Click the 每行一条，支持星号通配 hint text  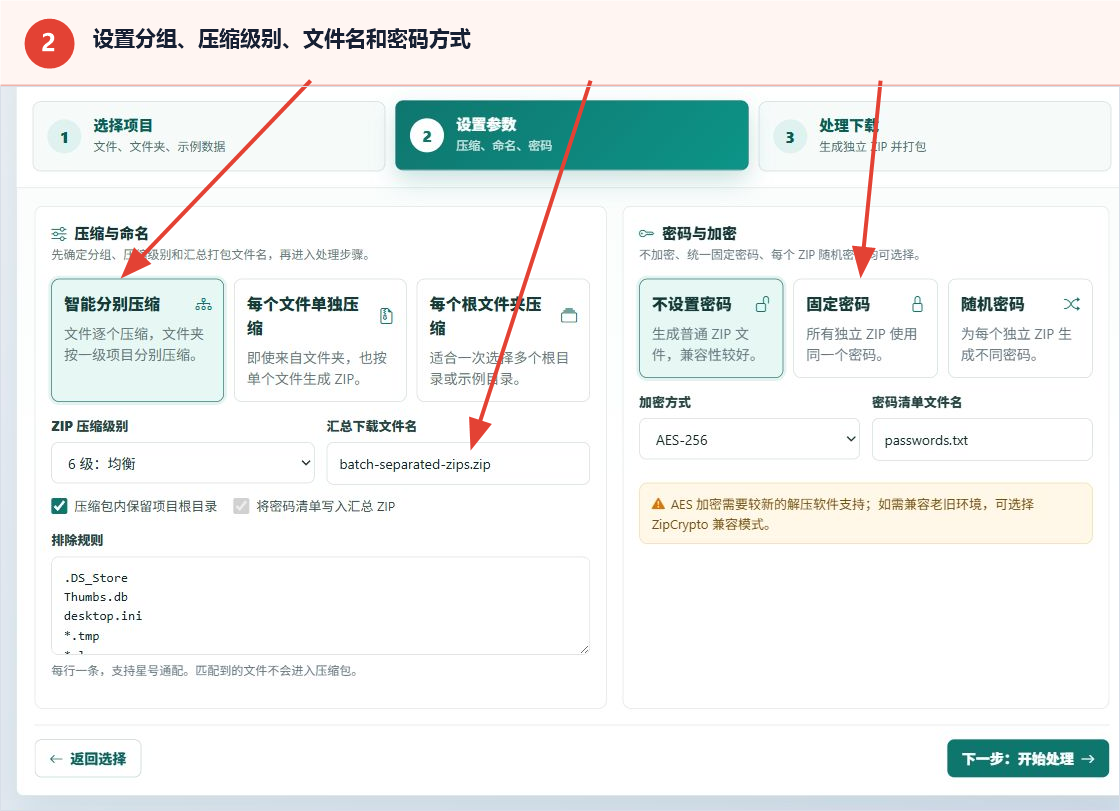click(x=204, y=670)
